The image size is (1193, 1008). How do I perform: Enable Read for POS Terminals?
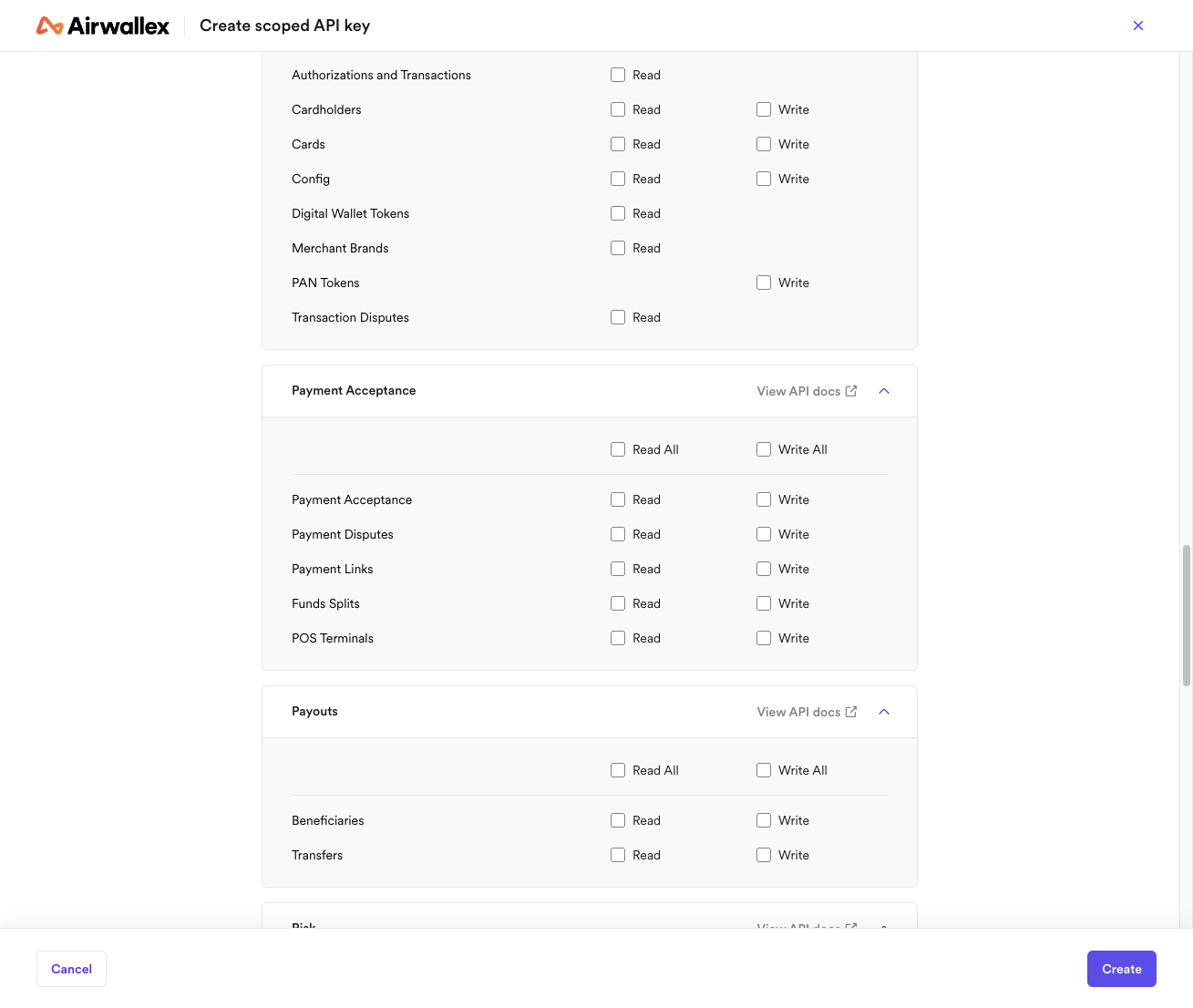[618, 638]
